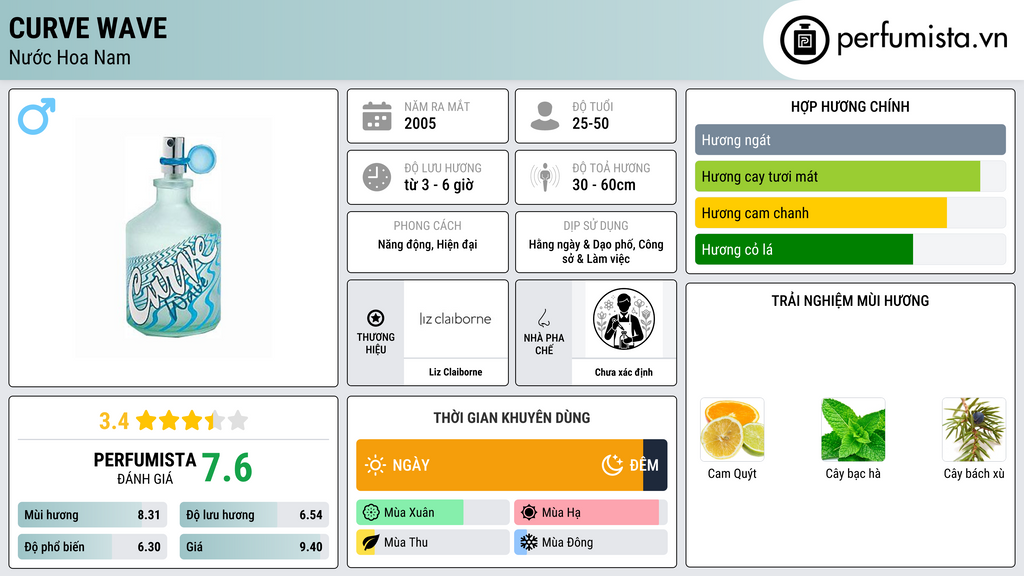Screen dimensions: 1024x576
Task: Click the dark Đêm usage segment
Action: 655,465
